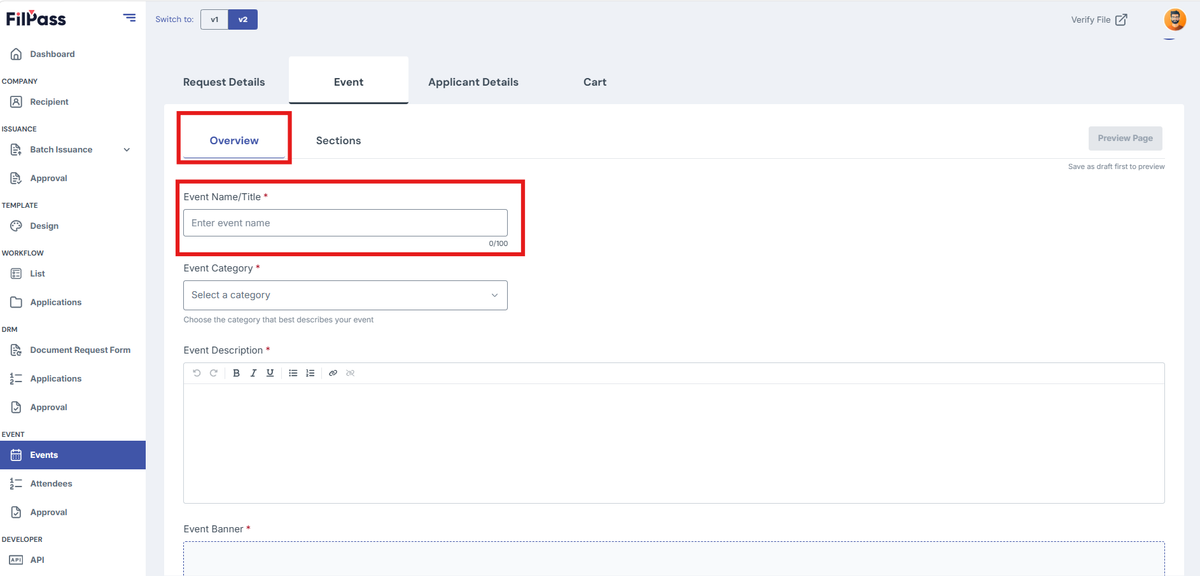The image size is (1200, 576).
Task: Open the API developer page
Action: click(x=37, y=560)
